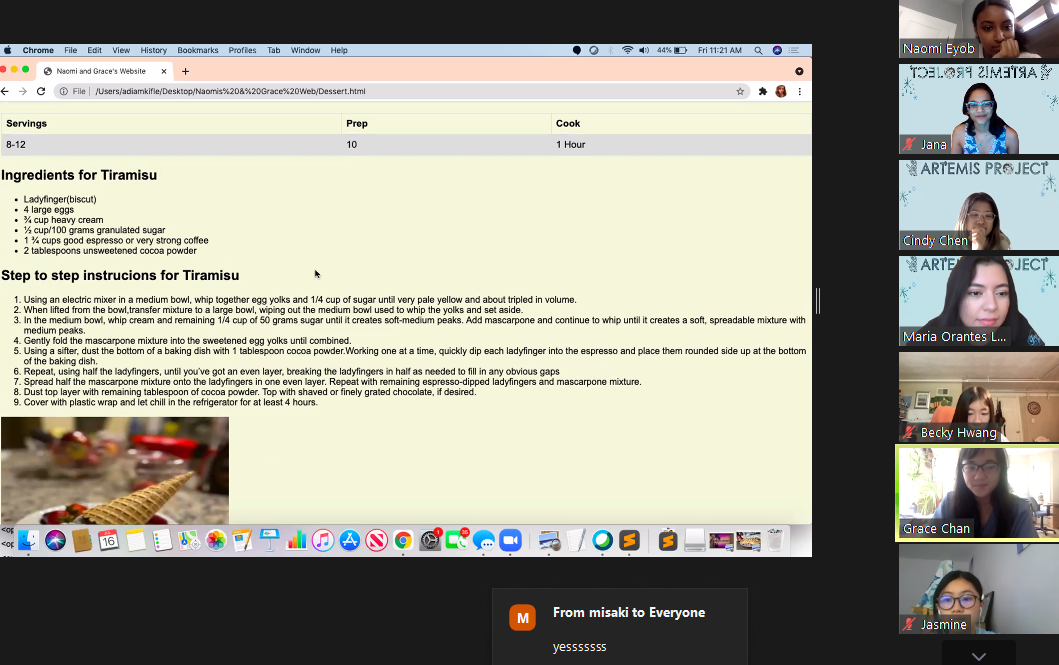This screenshot has width=1059, height=665.
Task: Open the News app in Dock
Action: 376,540
